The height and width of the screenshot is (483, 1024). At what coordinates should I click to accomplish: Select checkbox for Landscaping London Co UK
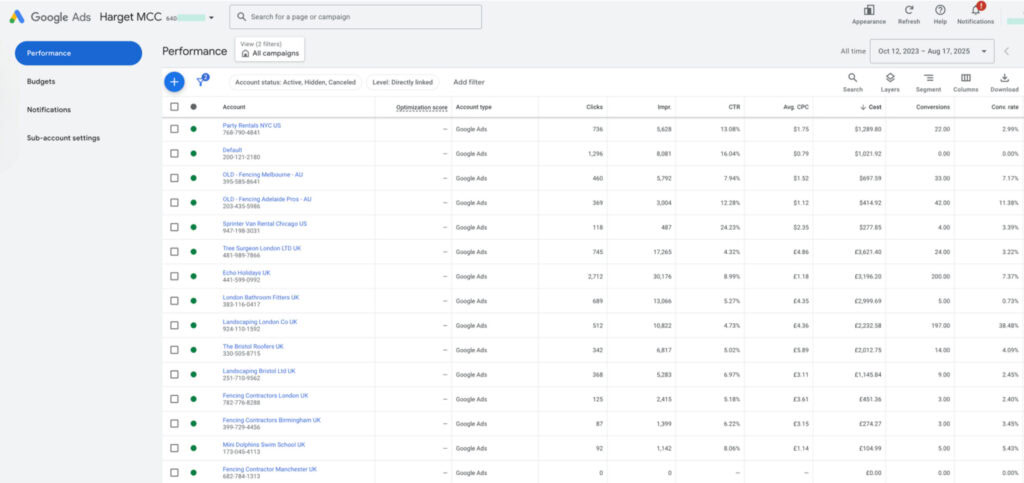[174, 325]
